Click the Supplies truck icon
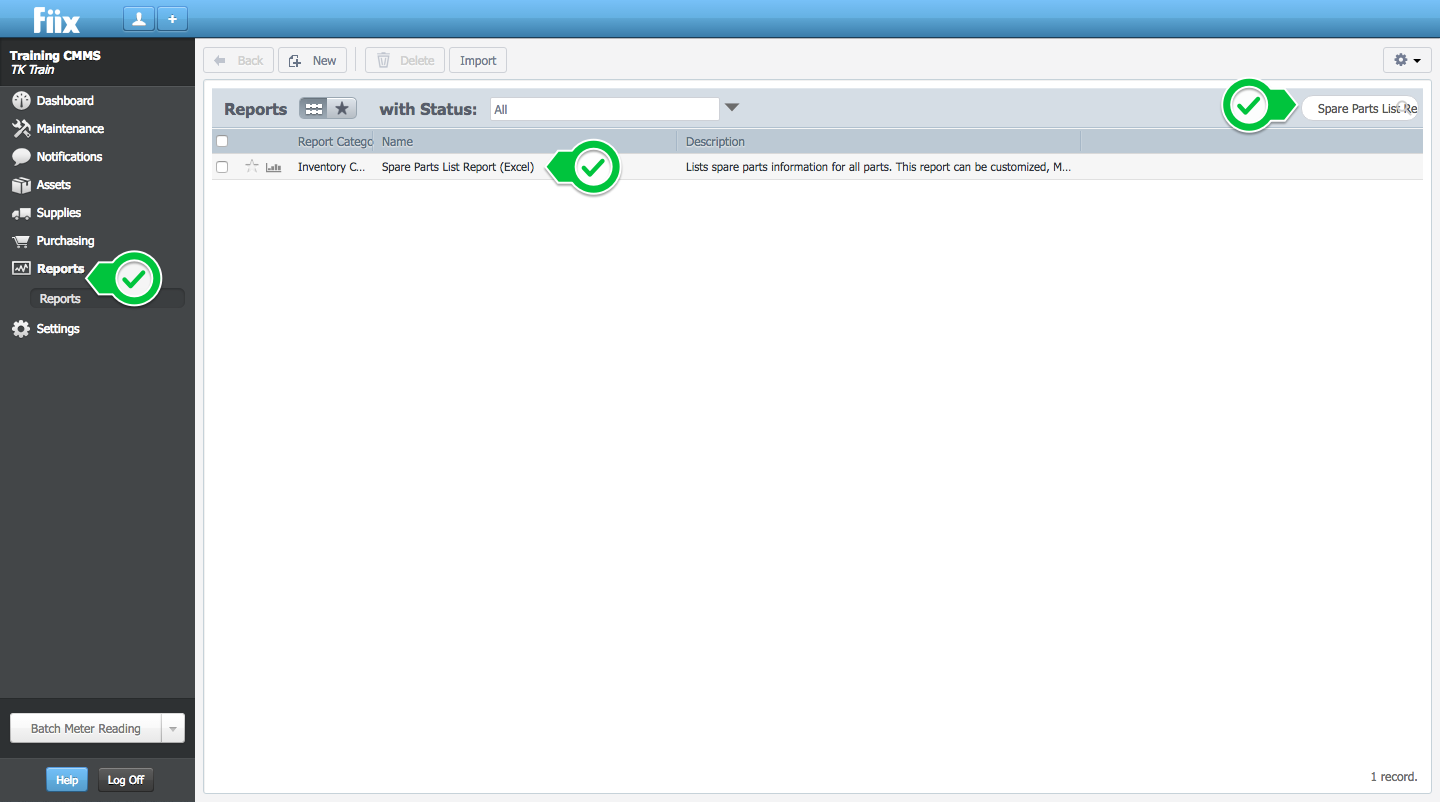This screenshot has width=1440, height=802. point(21,213)
